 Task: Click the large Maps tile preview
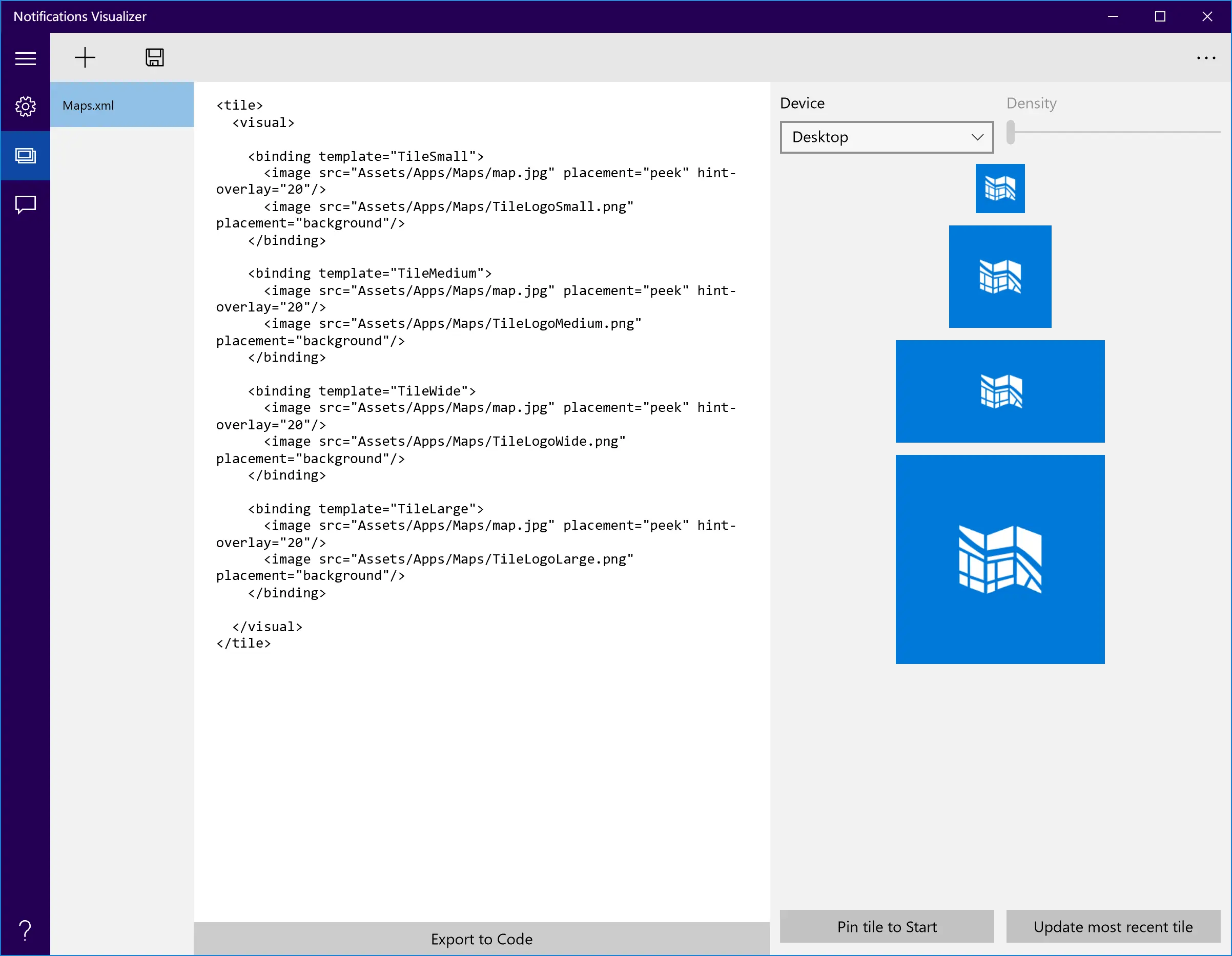[999, 559]
